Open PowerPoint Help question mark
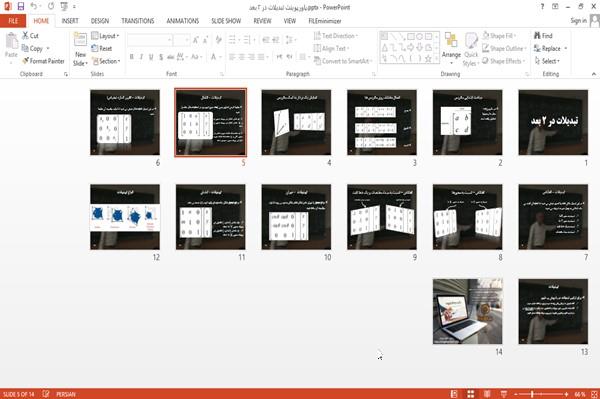 [x=542, y=7]
